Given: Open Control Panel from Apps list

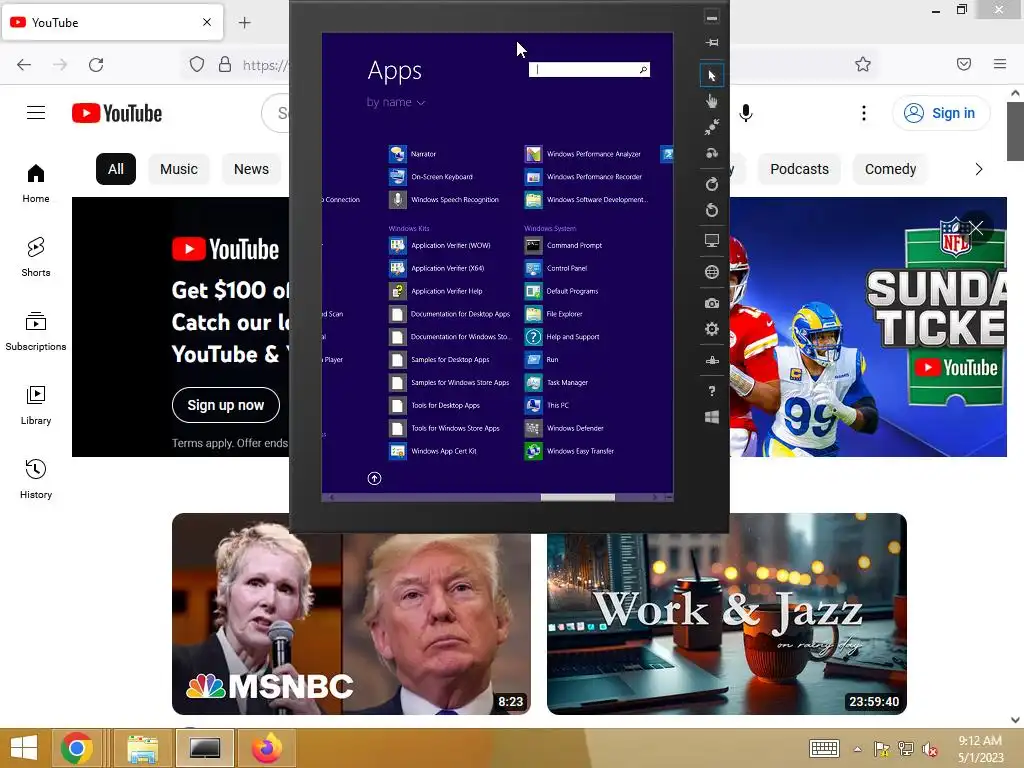Looking at the screenshot, I should click(556, 268).
